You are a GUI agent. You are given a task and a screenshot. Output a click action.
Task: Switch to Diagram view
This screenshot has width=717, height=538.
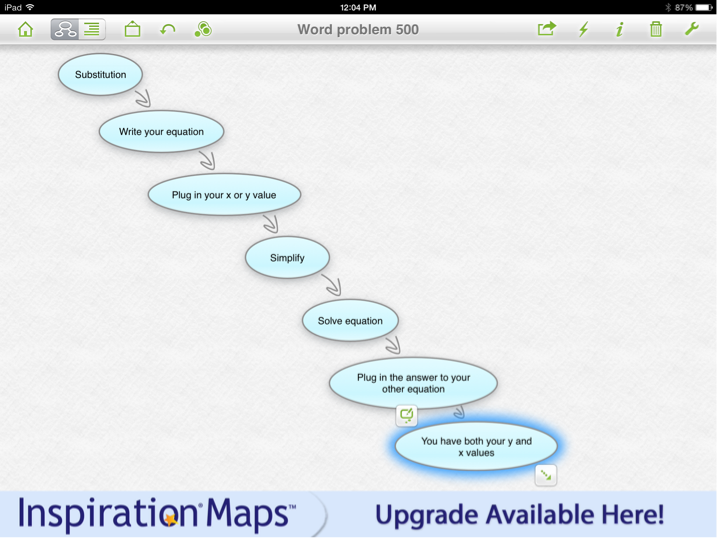(x=65, y=29)
